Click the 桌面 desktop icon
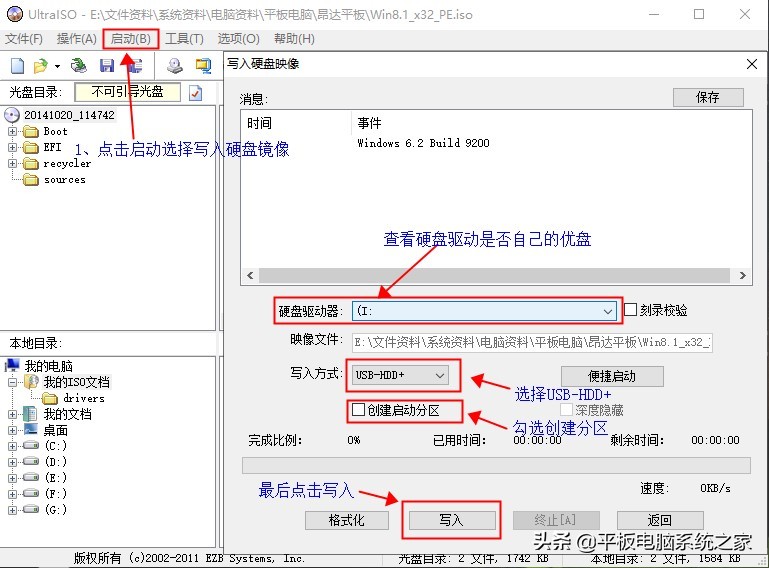The height and width of the screenshot is (568, 769). pyautogui.click(x=31, y=430)
